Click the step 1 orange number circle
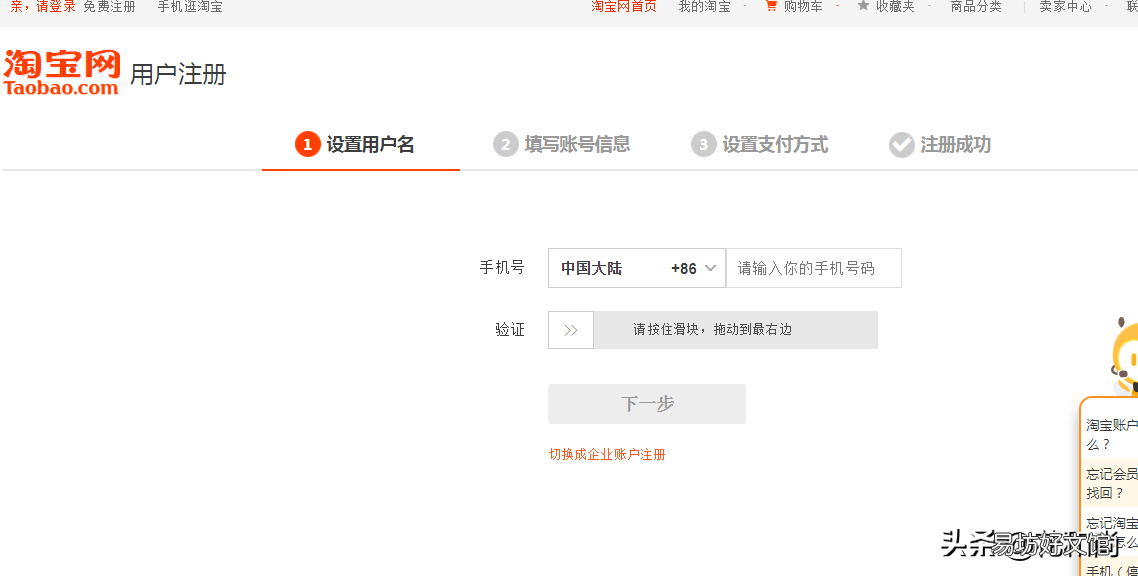1138x576 pixels. [x=308, y=144]
